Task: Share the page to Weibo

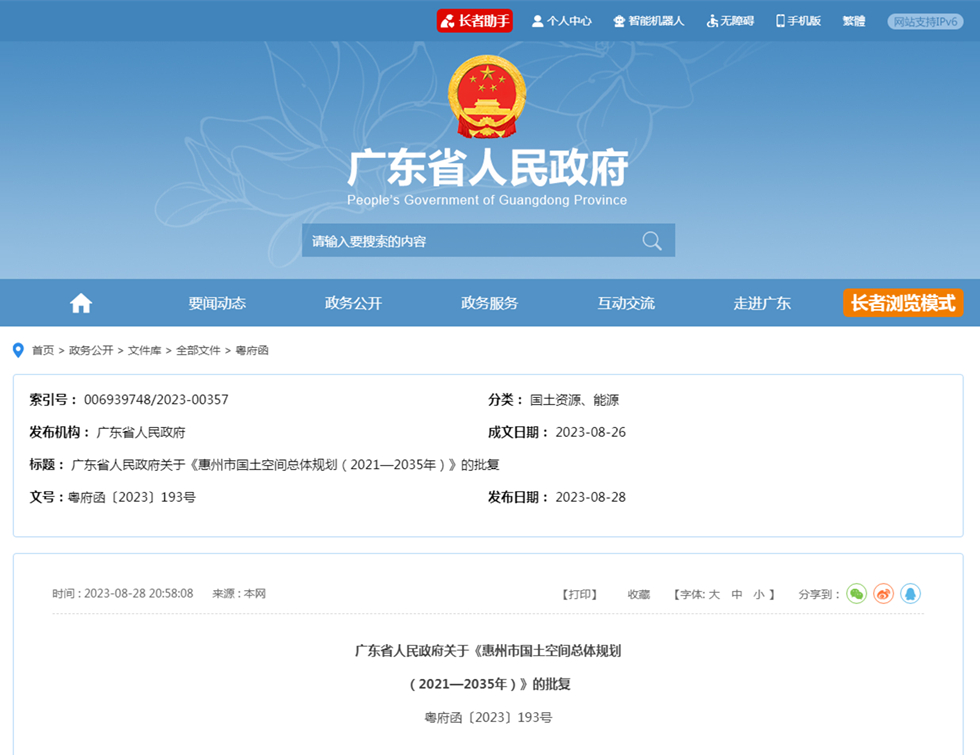Action: [883, 594]
